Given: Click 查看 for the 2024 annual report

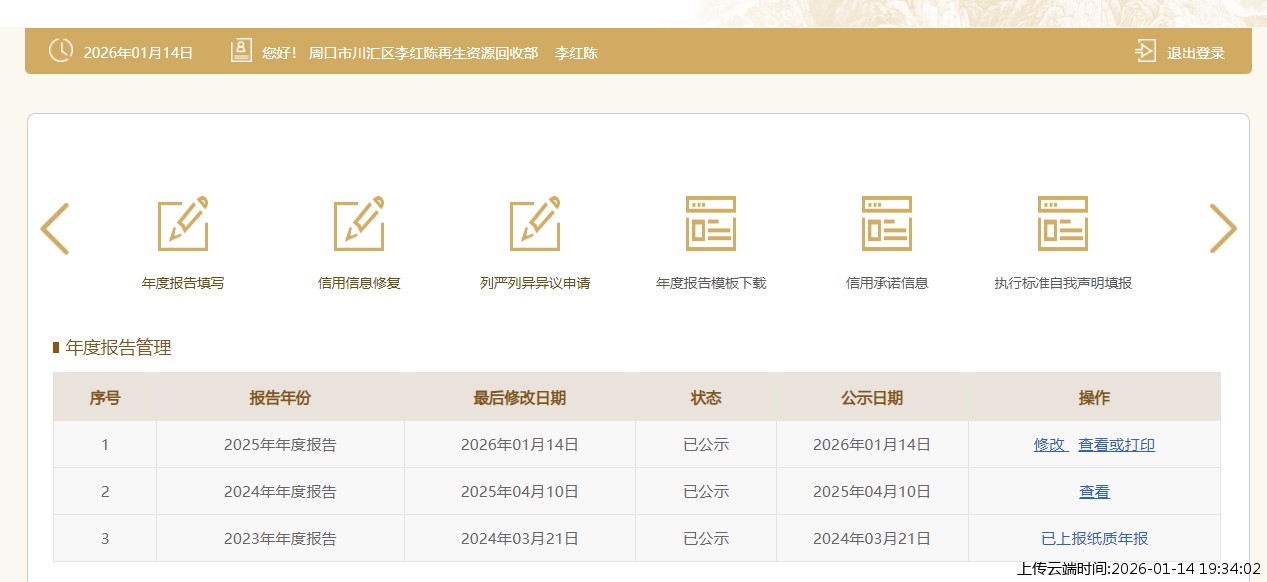Looking at the screenshot, I should point(1094,492).
